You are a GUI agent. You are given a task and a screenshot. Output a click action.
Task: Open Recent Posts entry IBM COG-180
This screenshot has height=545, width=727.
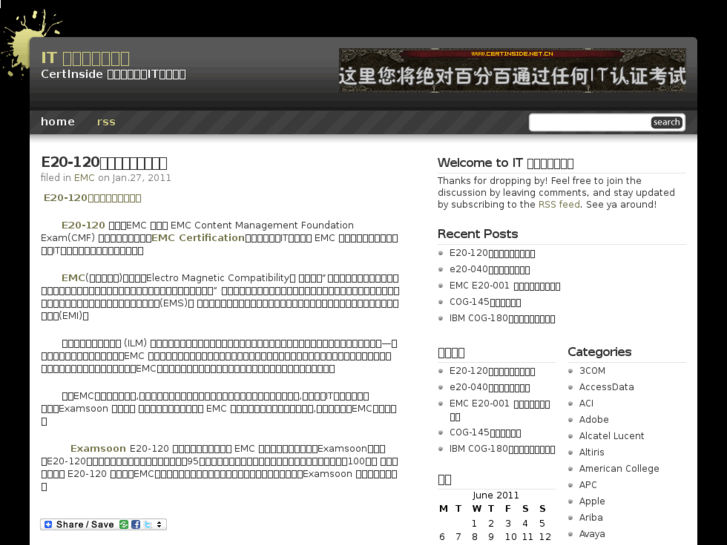[502, 318]
